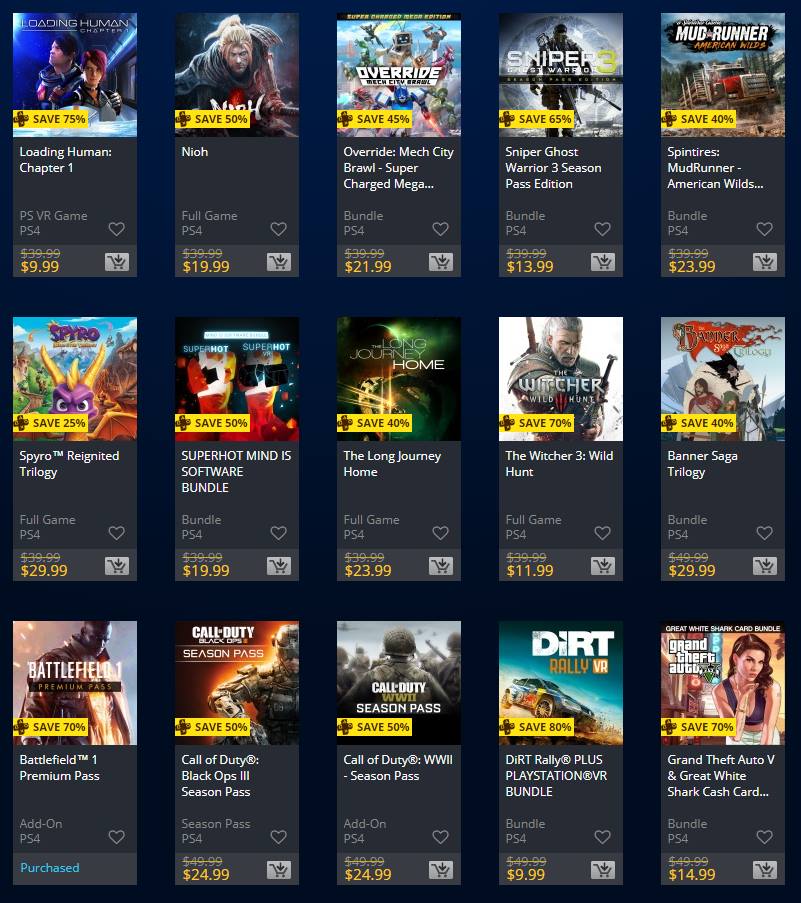Add The Witcher 3 to cart
The width and height of the screenshot is (801, 903).
click(x=603, y=566)
